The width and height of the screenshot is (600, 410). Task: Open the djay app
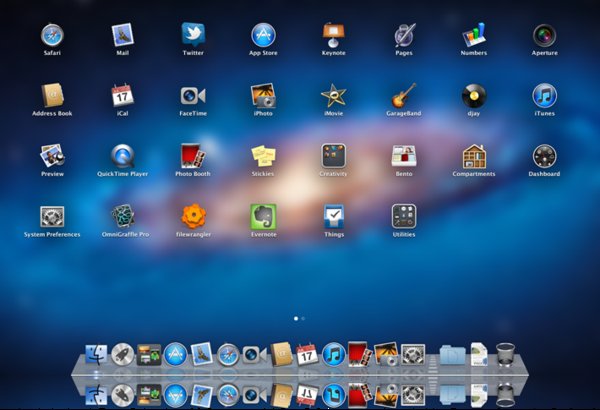[x=474, y=96]
